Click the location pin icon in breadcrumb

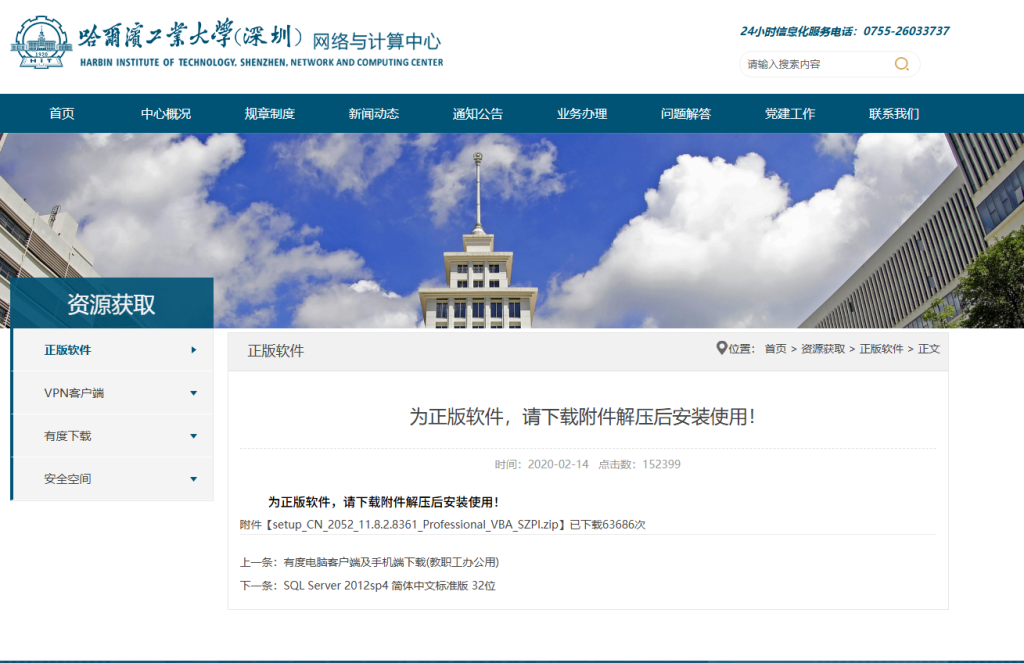[x=722, y=348]
